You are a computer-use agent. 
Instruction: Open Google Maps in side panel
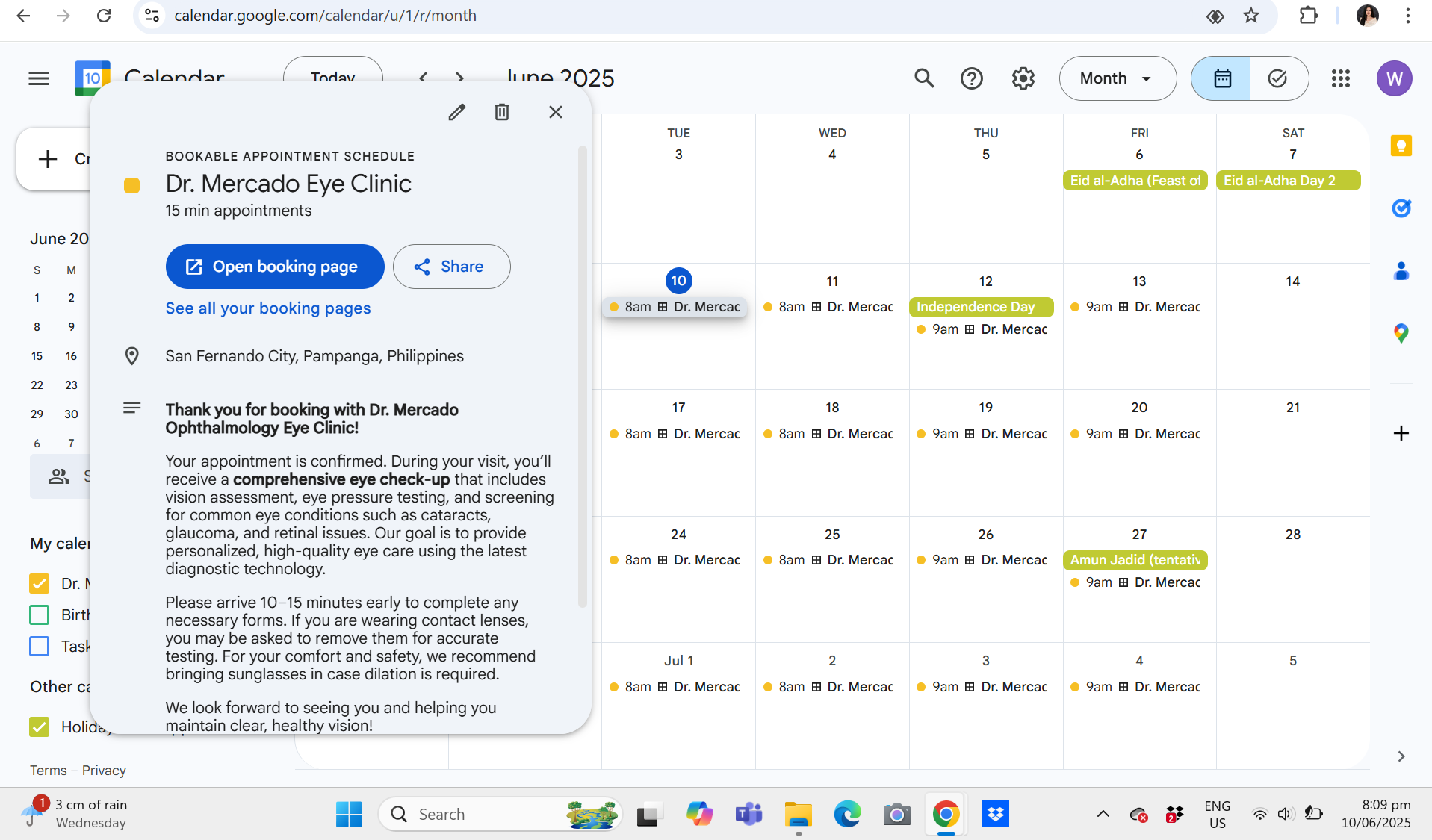point(1401,333)
